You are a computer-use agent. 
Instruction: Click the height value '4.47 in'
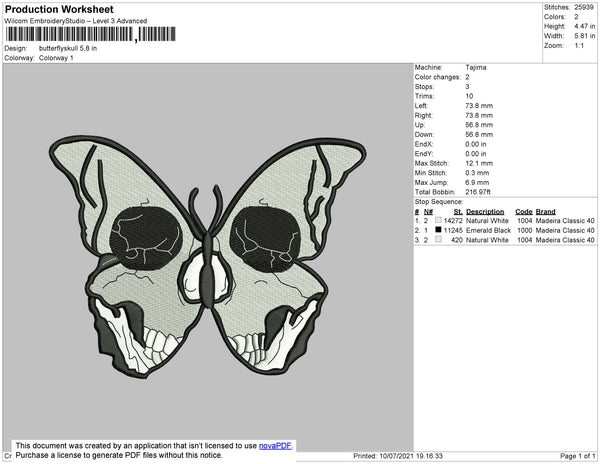(585, 26)
